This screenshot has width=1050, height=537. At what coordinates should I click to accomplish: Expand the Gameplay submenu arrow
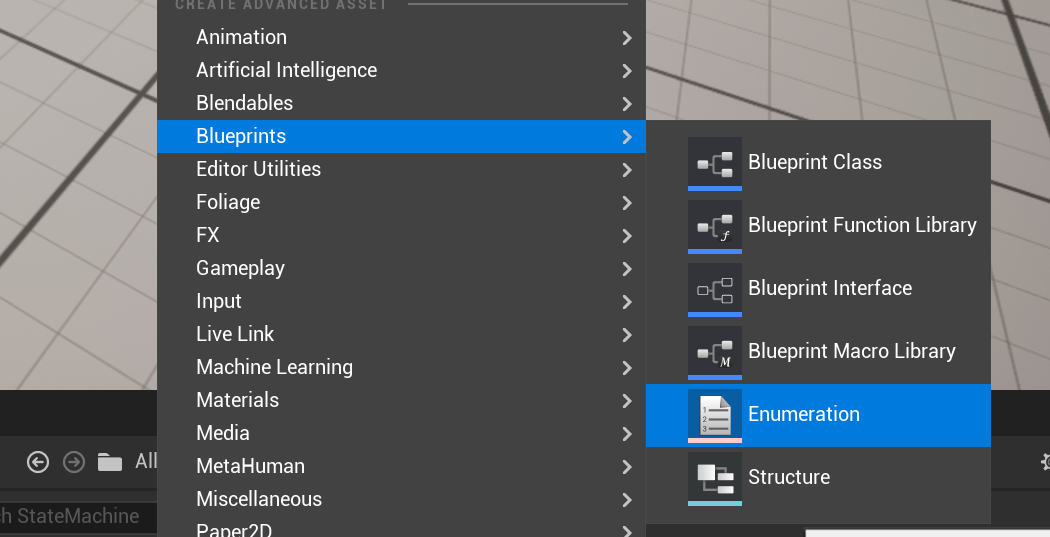pos(627,269)
